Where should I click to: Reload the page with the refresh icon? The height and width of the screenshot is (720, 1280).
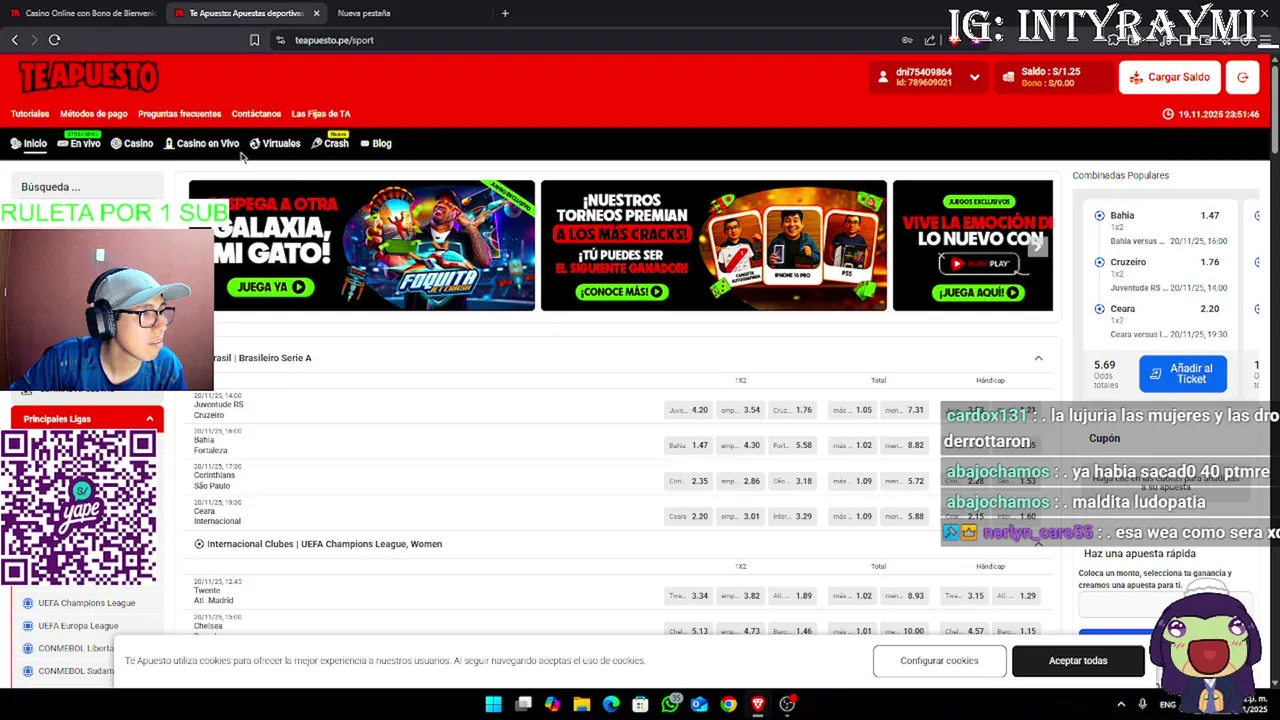click(x=54, y=40)
